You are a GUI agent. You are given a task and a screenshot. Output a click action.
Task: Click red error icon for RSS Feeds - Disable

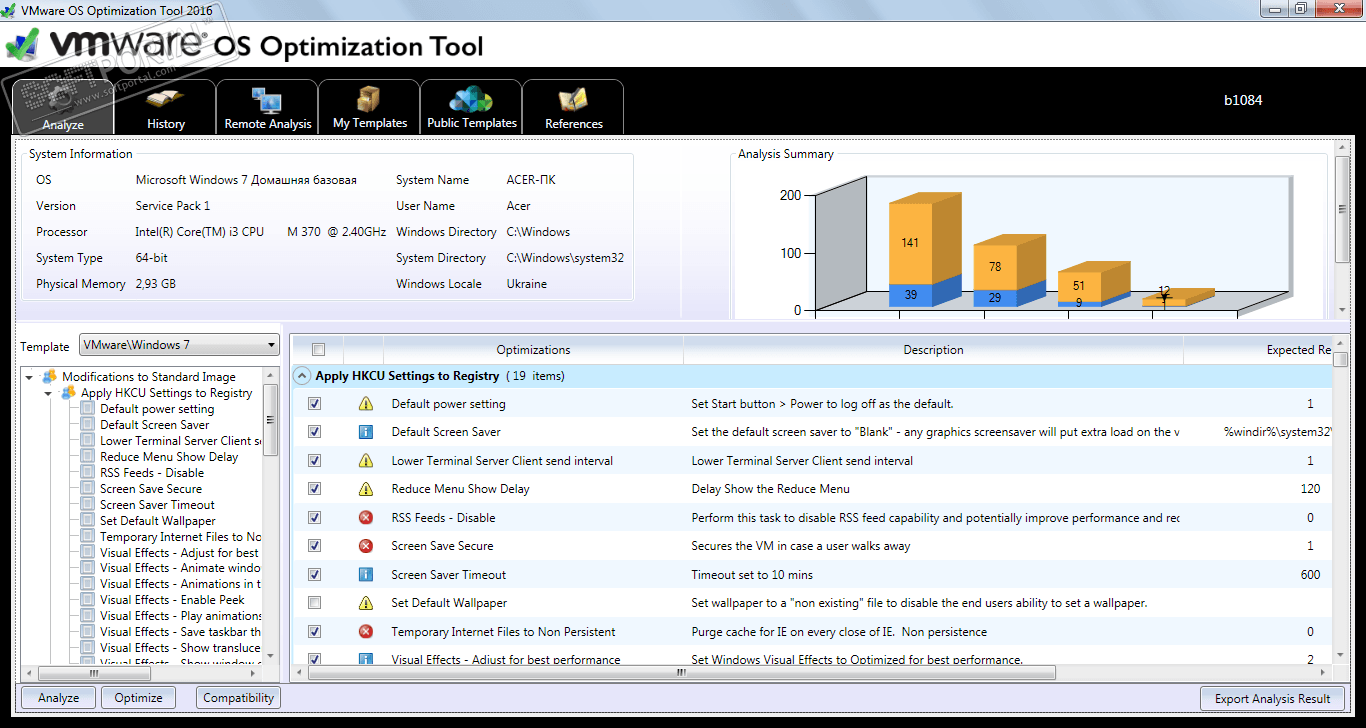[366, 518]
